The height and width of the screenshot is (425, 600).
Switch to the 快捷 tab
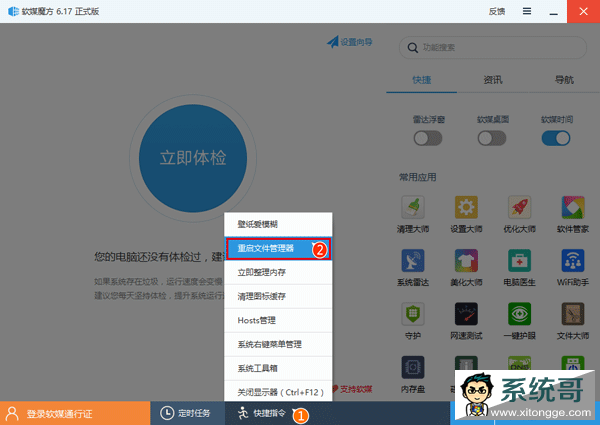(421, 80)
